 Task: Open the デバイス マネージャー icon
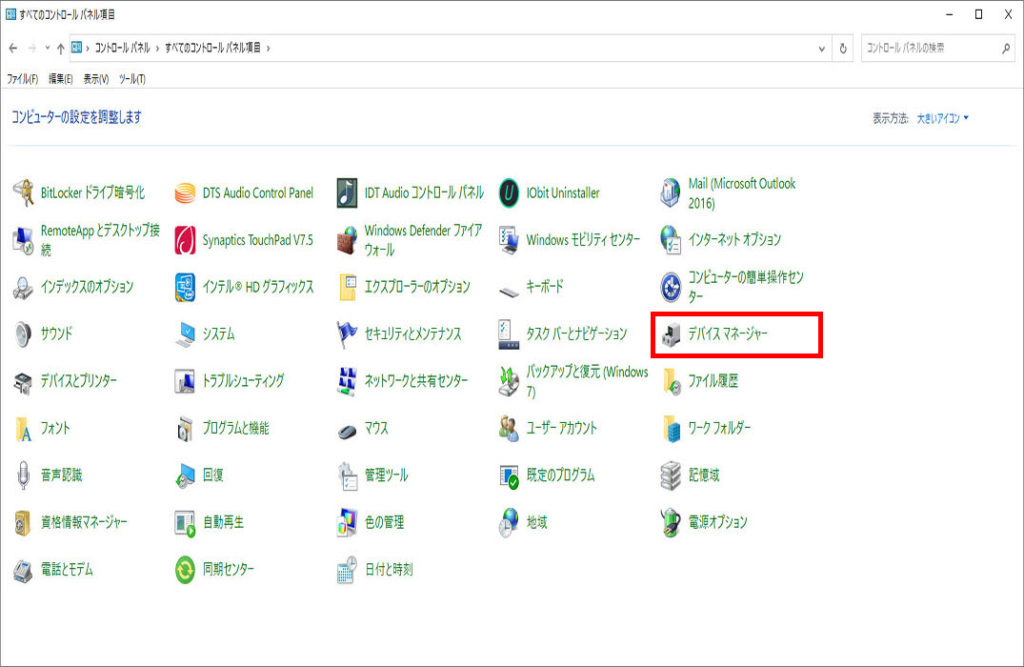(672, 334)
